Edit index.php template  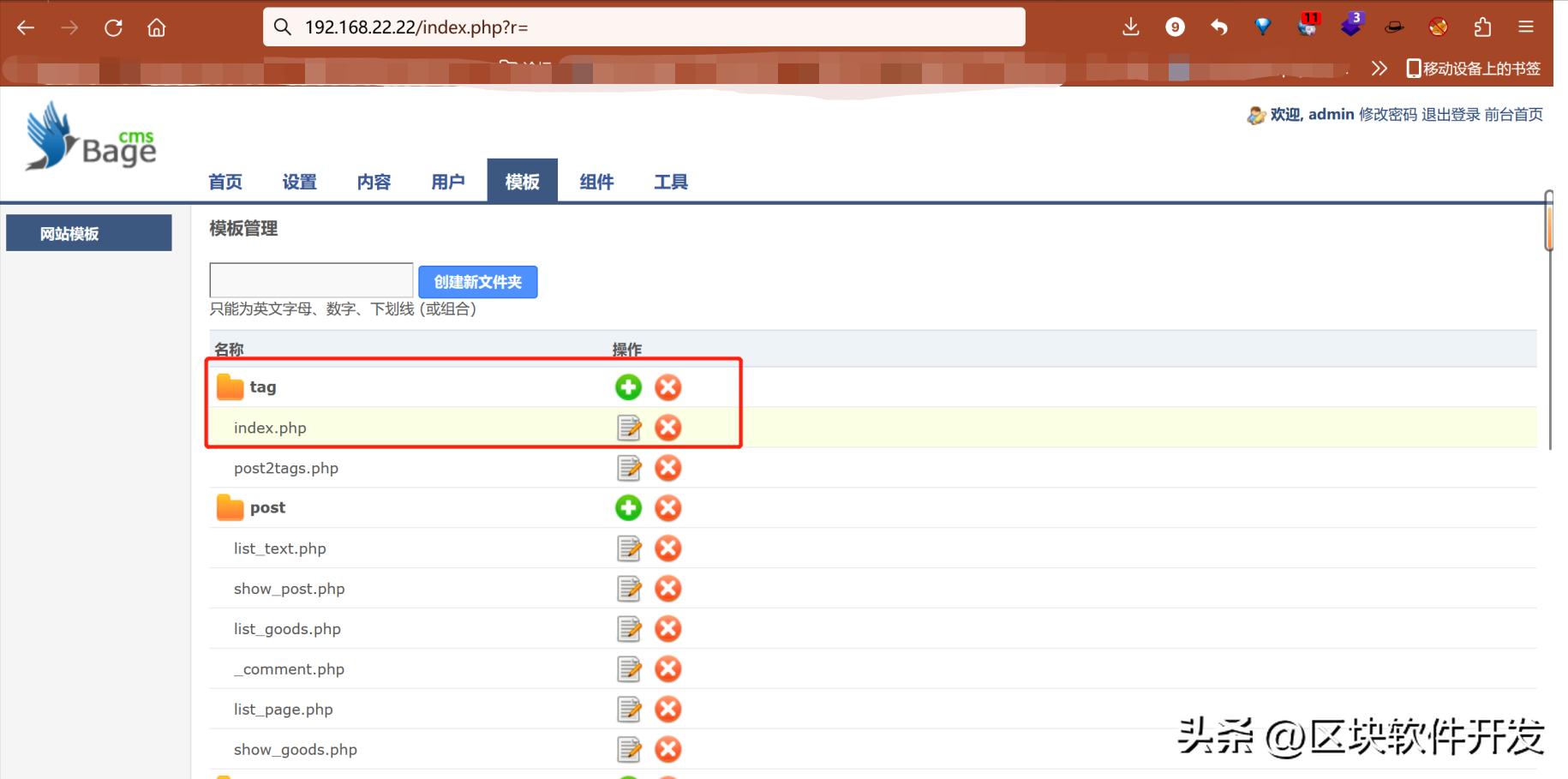629,428
